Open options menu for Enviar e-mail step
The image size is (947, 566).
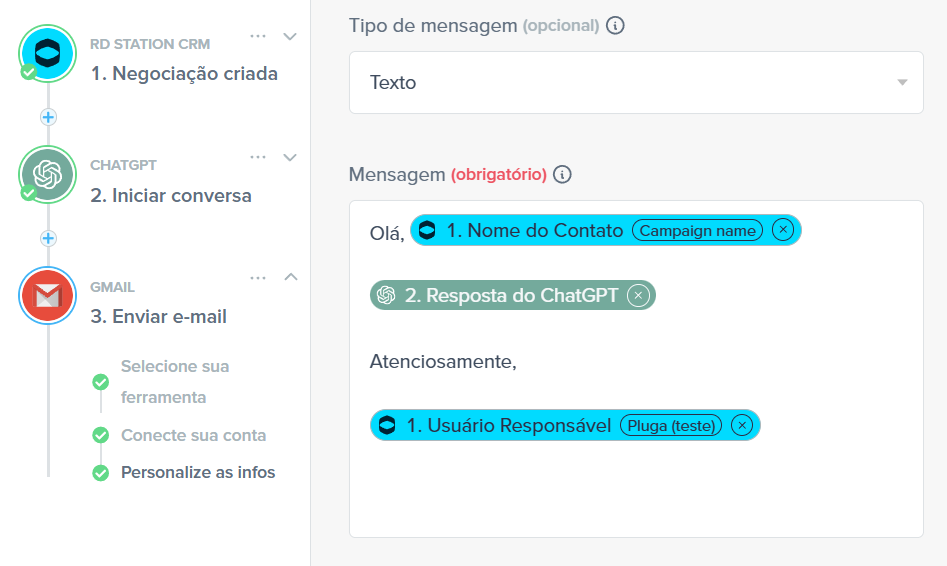[x=258, y=278]
